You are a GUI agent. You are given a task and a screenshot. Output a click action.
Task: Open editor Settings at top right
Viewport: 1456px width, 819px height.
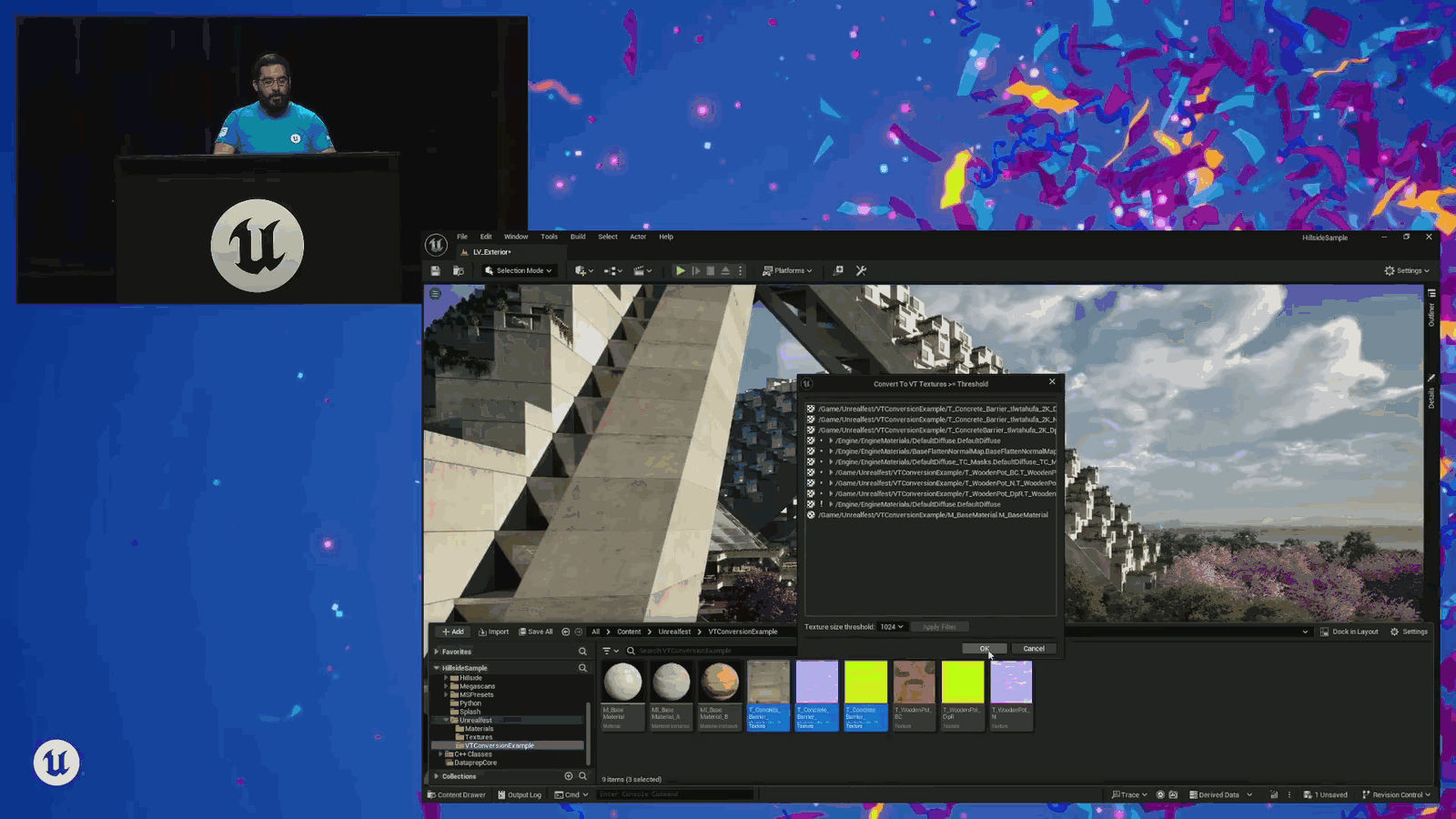[x=1407, y=270]
